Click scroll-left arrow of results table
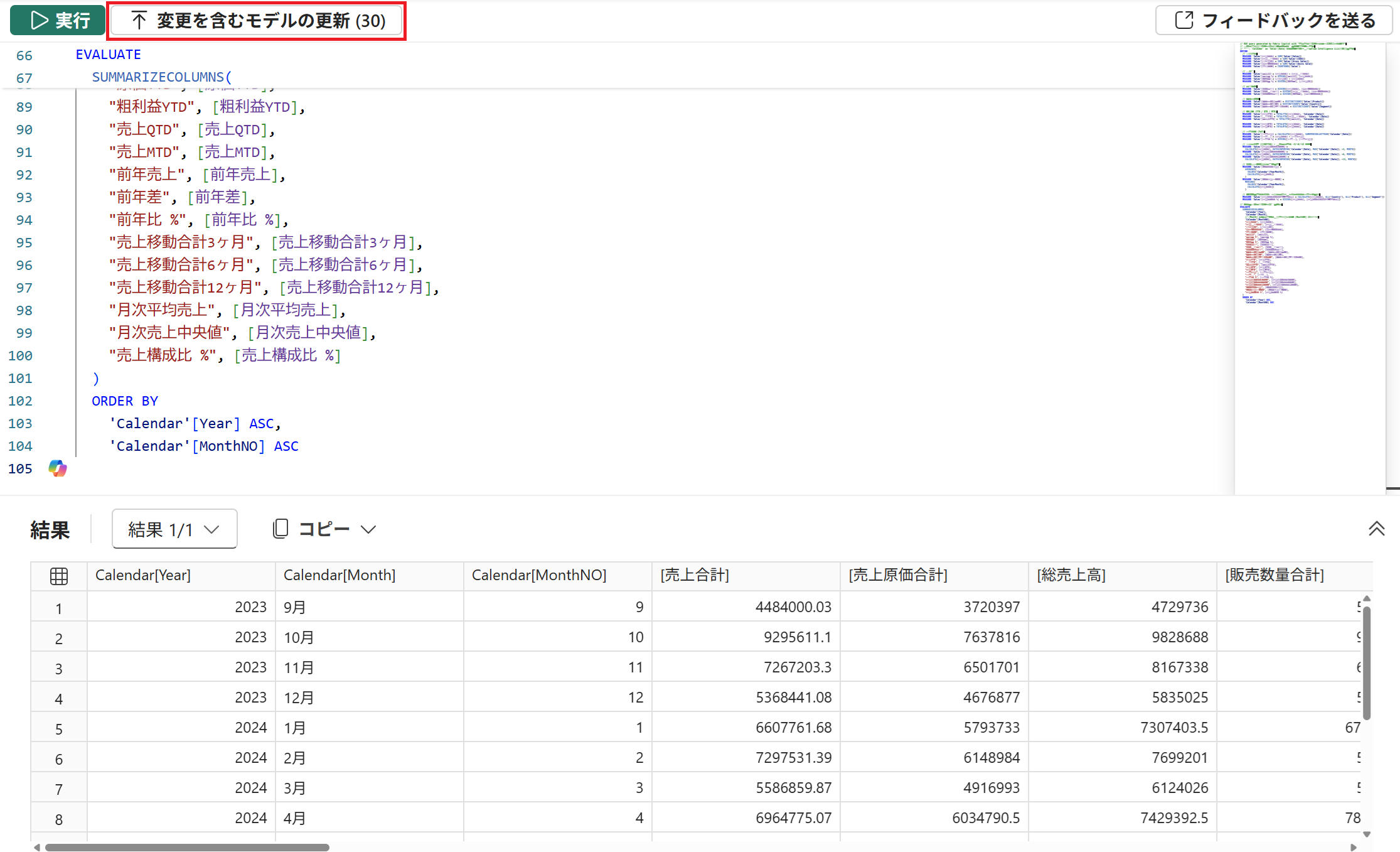This screenshot has width=1400, height=852. (37, 847)
